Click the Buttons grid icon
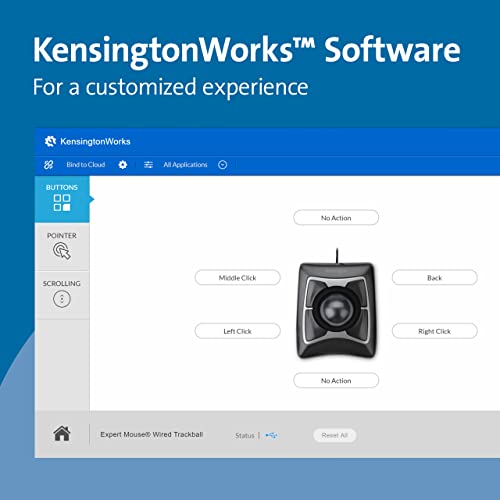Screen dimensions: 500x500 [62, 203]
